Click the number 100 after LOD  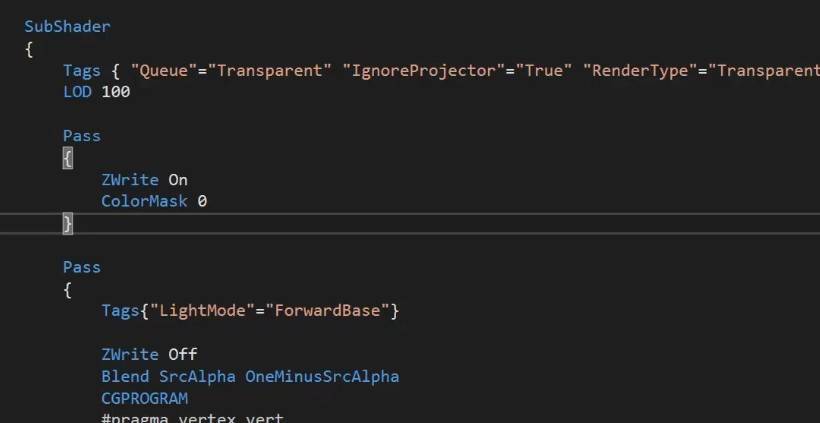(x=116, y=92)
